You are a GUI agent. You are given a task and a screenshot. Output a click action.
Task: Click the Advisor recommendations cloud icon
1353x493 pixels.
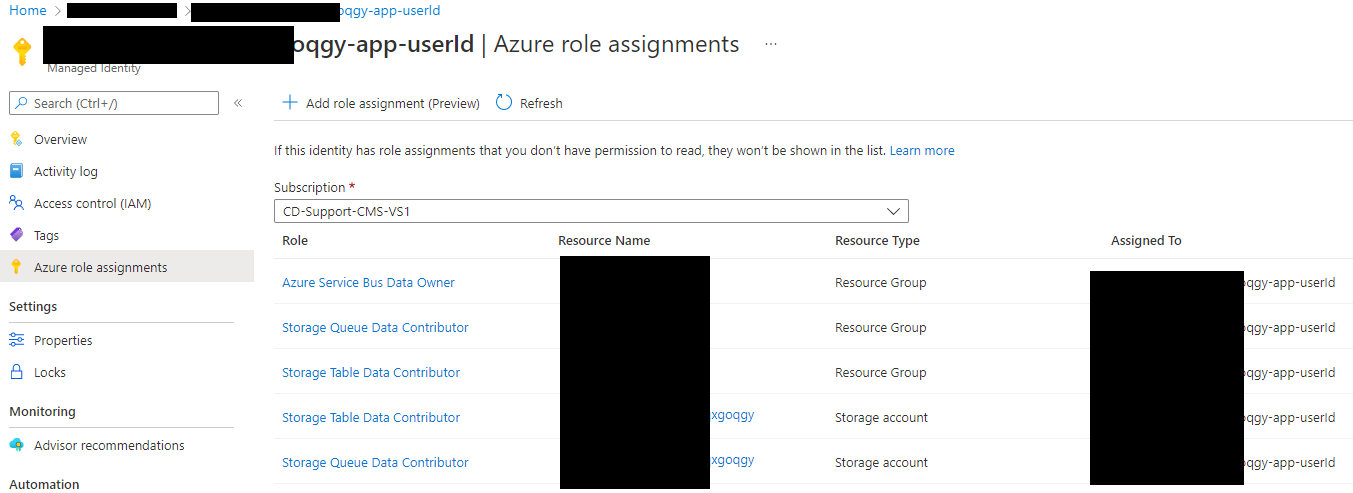tap(16, 445)
